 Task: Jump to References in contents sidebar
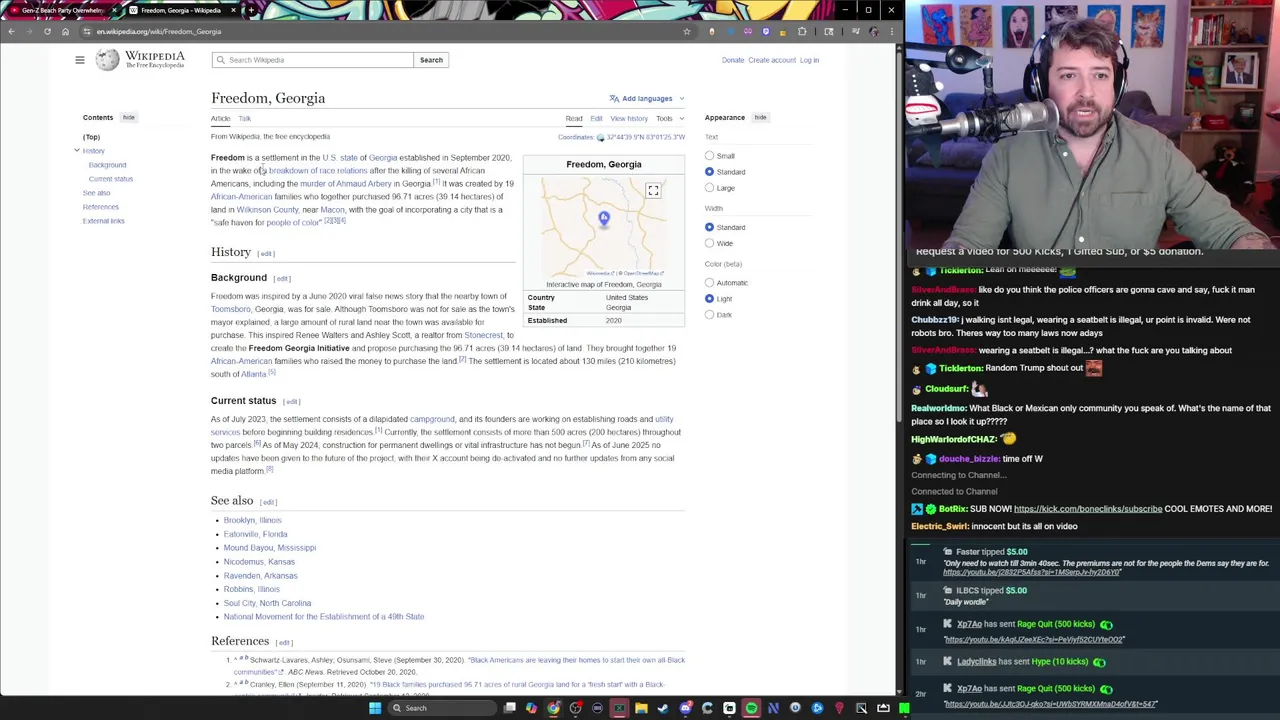[x=100, y=207]
